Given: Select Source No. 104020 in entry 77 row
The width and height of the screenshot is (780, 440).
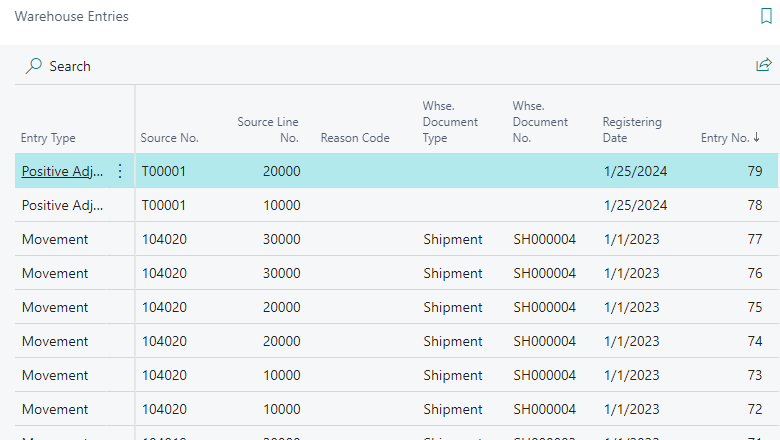Looking at the screenshot, I should [x=164, y=239].
